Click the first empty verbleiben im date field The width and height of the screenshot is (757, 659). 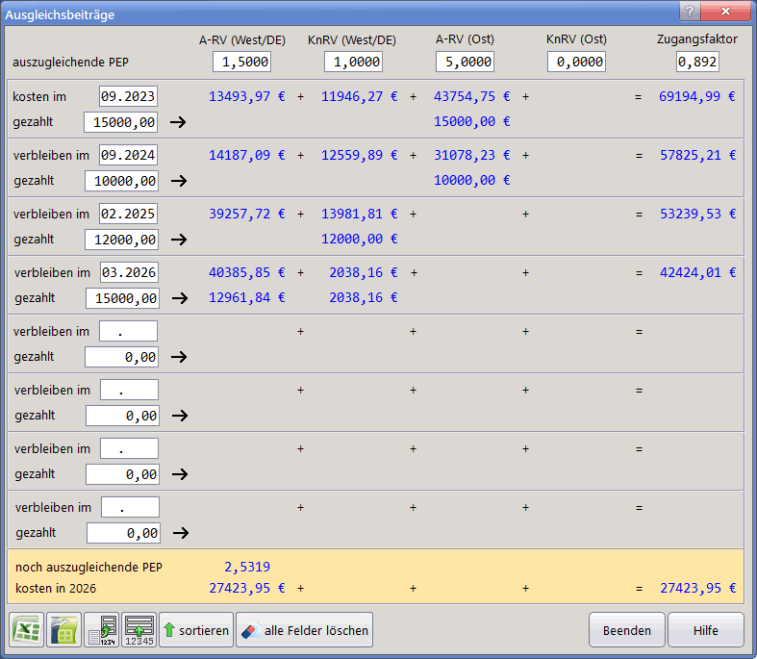pyautogui.click(x=129, y=332)
